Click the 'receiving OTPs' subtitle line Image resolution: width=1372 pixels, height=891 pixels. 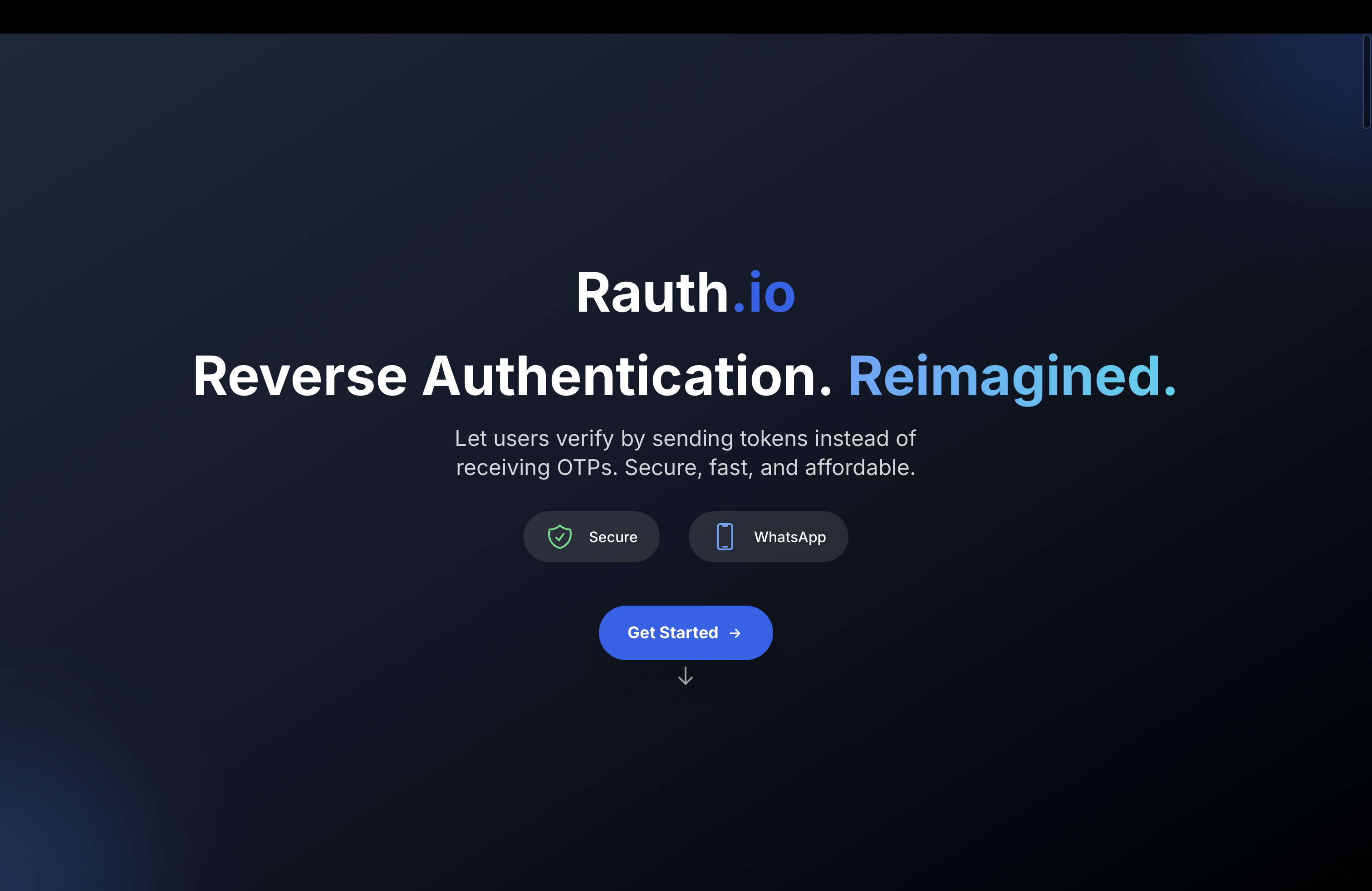[686, 467]
